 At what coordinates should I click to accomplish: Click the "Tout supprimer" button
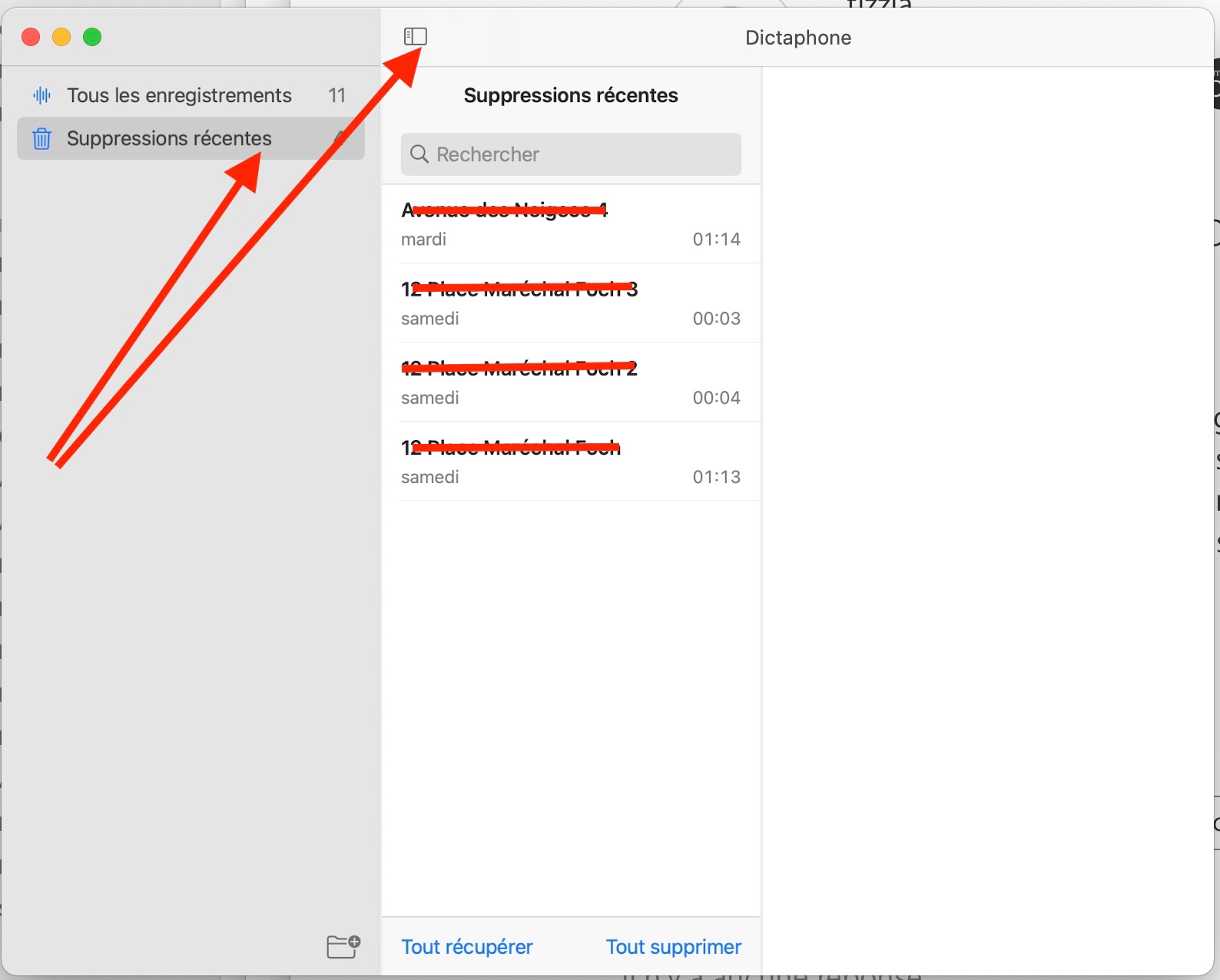coord(674,946)
